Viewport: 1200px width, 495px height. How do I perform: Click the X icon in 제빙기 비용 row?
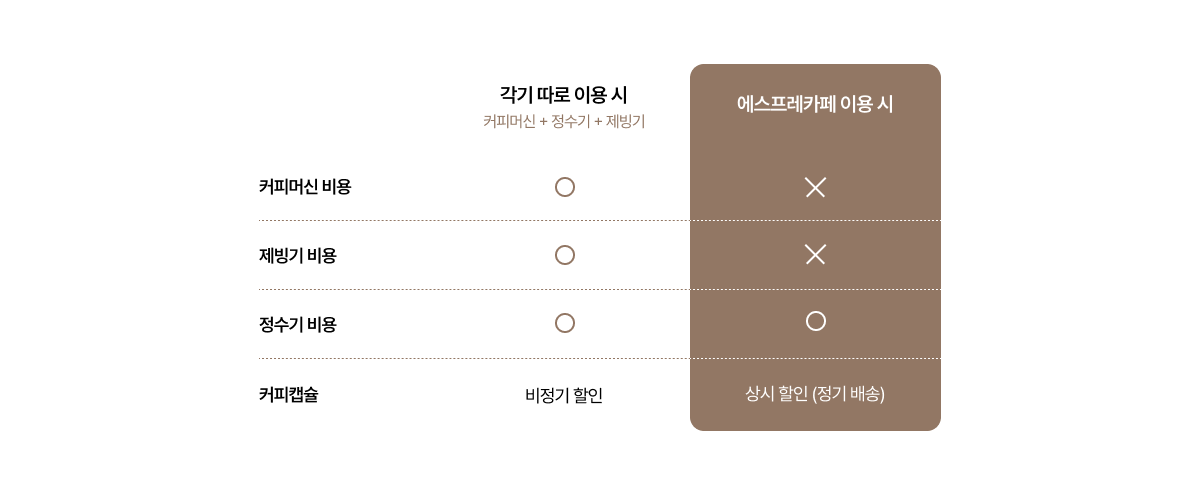pyautogui.click(x=815, y=255)
